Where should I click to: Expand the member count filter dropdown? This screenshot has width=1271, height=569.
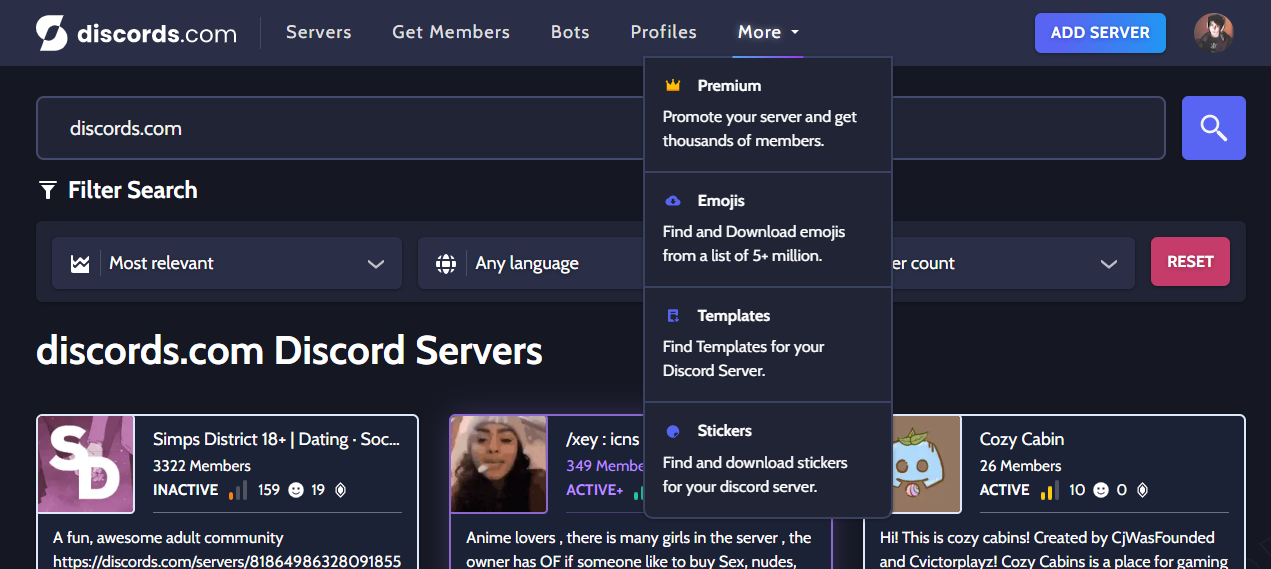(1012, 263)
